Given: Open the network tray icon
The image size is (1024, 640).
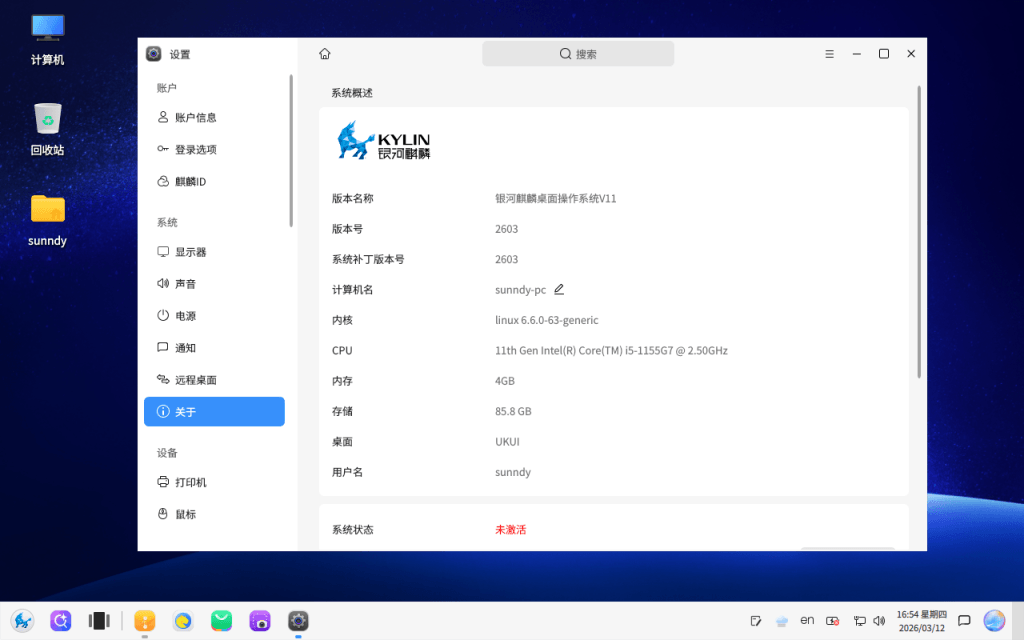Looking at the screenshot, I should [x=859, y=621].
